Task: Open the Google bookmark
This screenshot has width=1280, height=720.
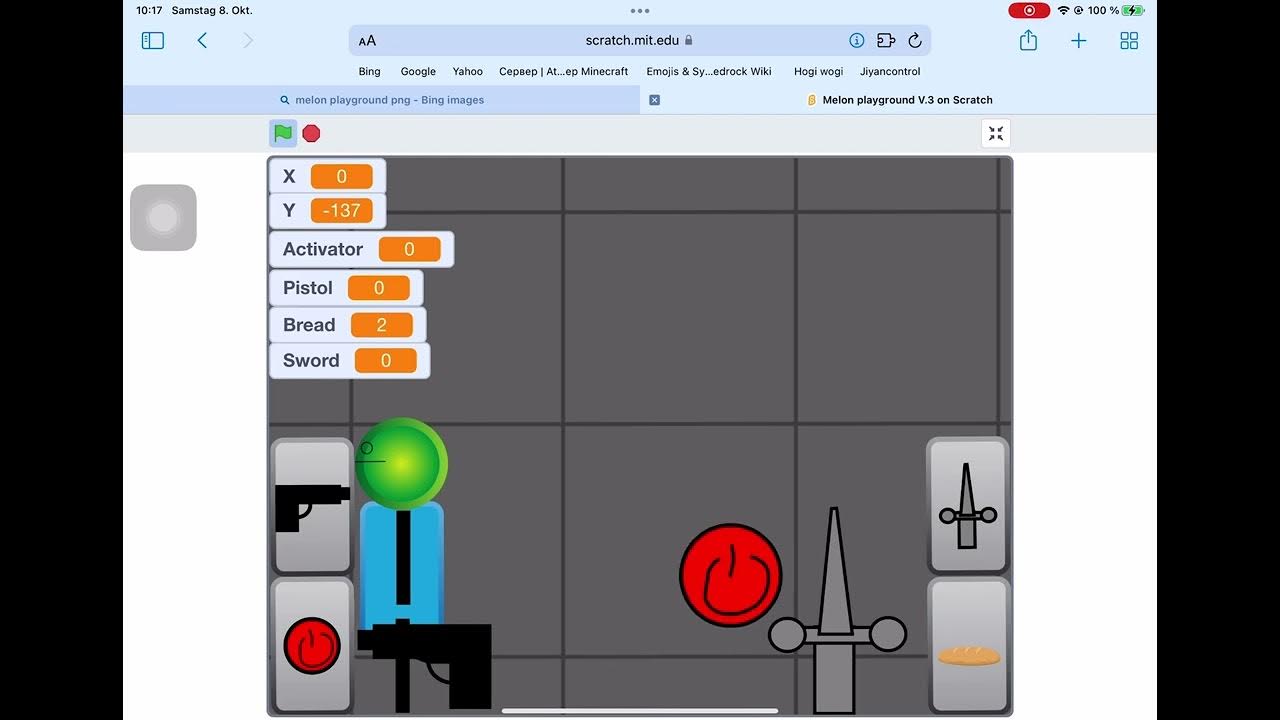Action: tap(418, 71)
